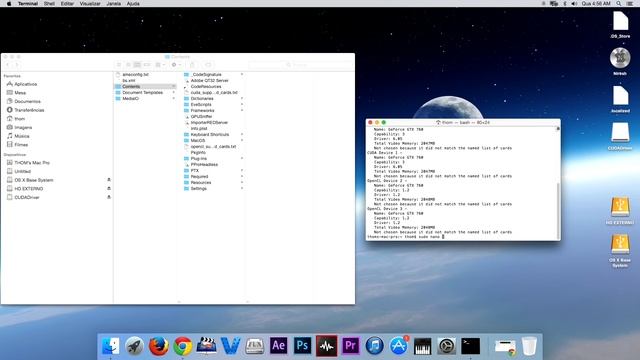Open Launchpad rocket icon in dock
This screenshot has width=640, height=360.
(134, 346)
